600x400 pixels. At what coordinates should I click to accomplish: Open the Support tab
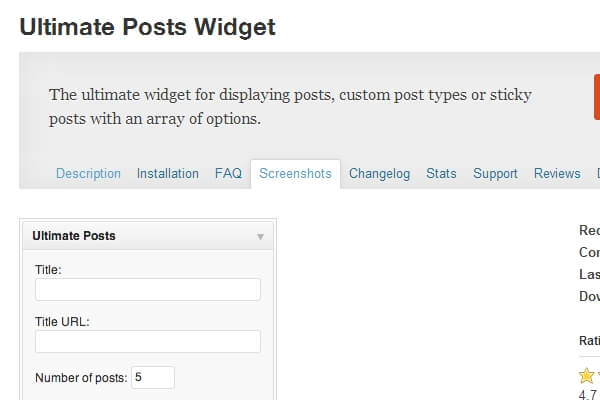pos(495,173)
